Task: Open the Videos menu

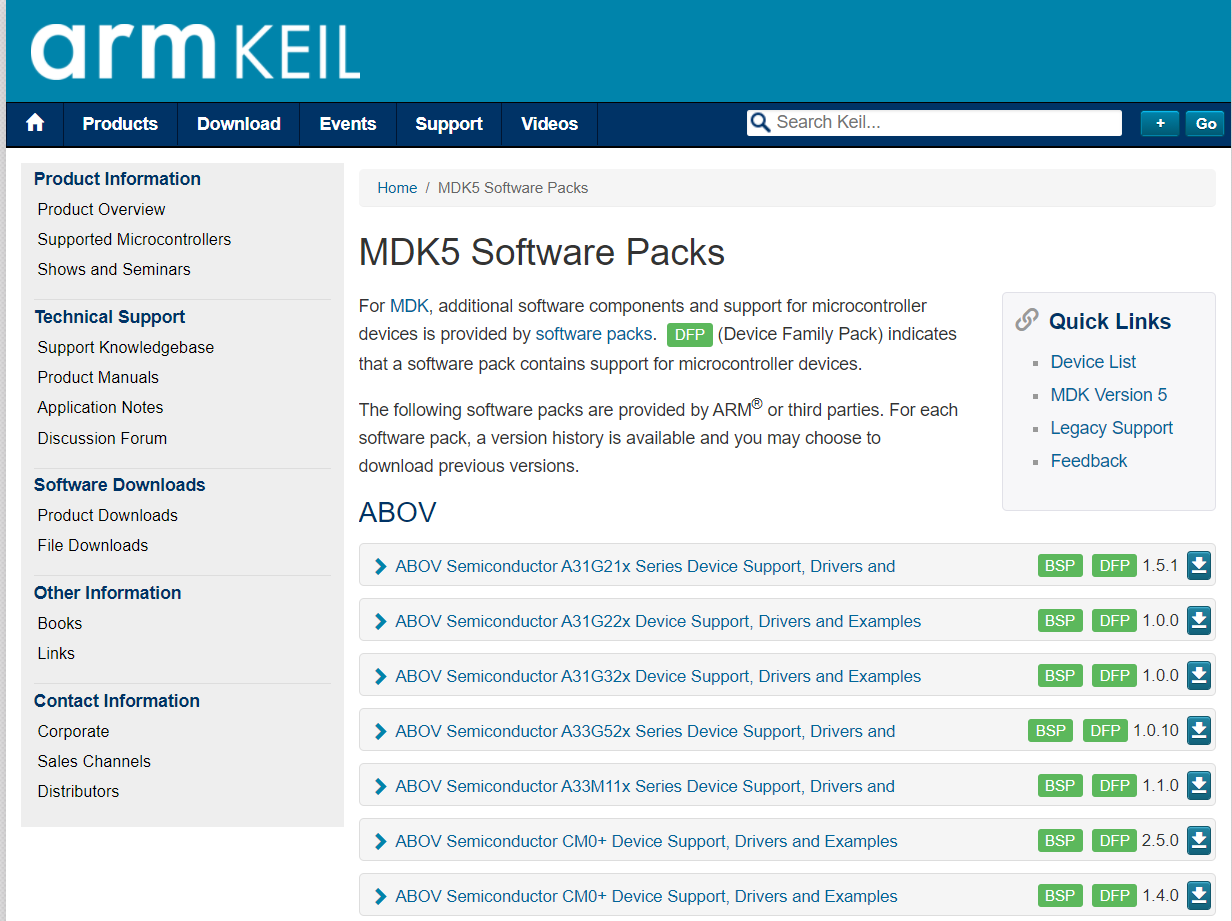Action: (549, 124)
